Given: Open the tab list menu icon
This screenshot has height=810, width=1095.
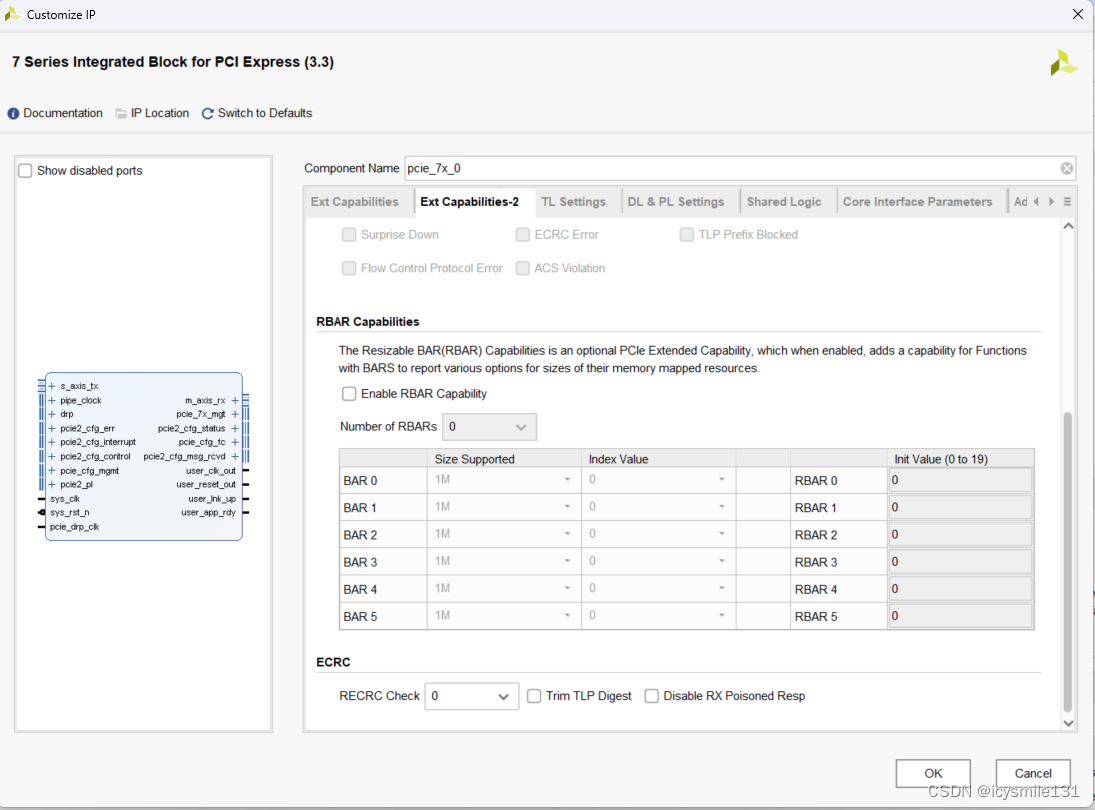Looking at the screenshot, I should [1067, 202].
